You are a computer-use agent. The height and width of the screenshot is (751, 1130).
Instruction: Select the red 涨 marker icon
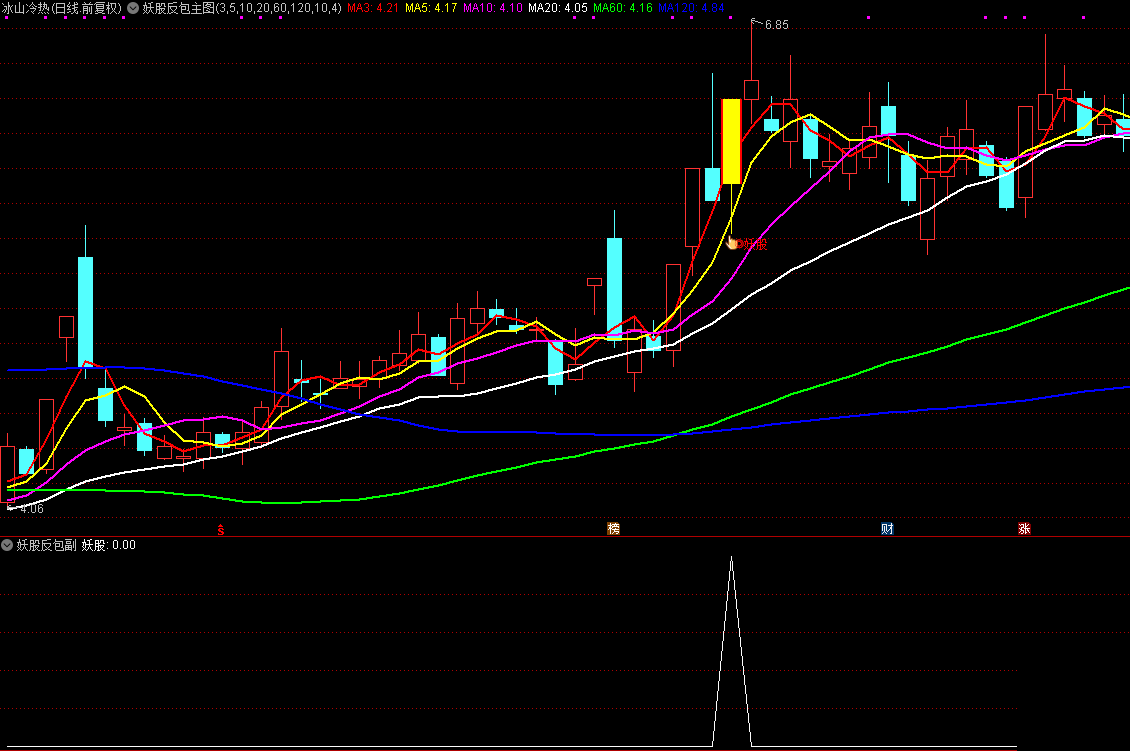1024,529
